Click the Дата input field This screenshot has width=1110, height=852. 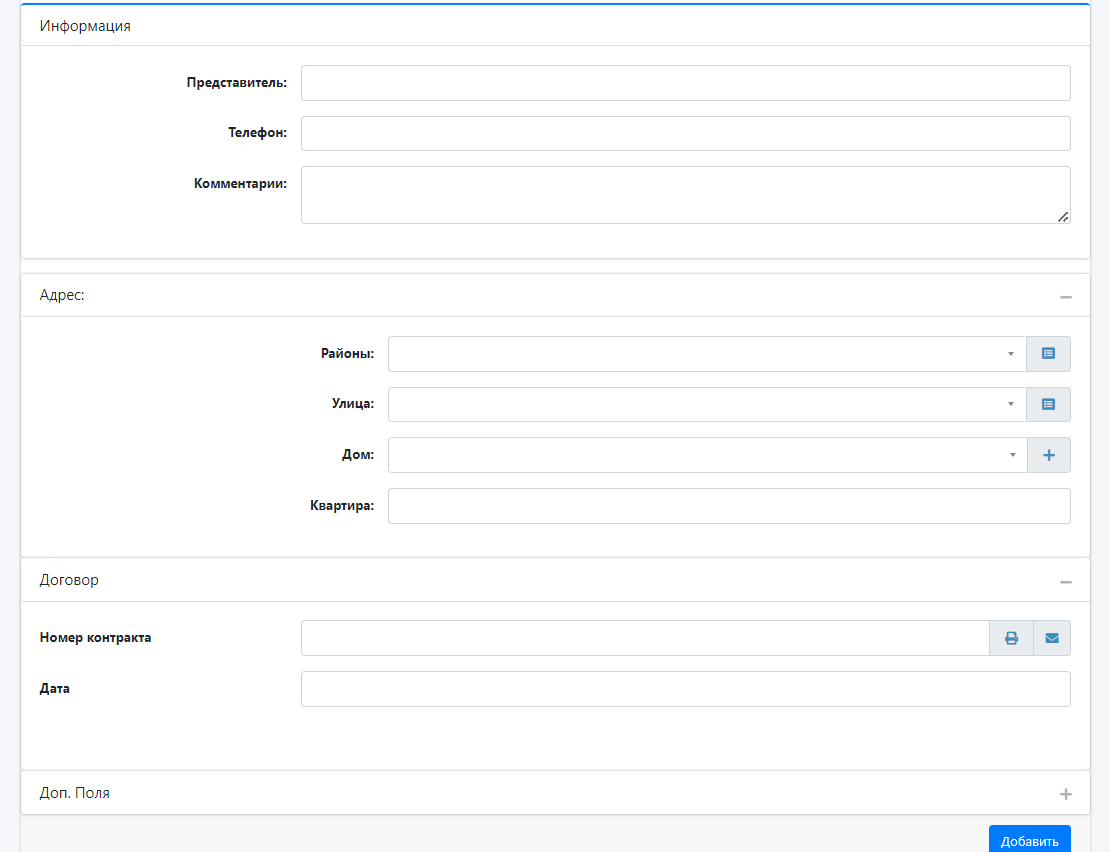click(685, 689)
